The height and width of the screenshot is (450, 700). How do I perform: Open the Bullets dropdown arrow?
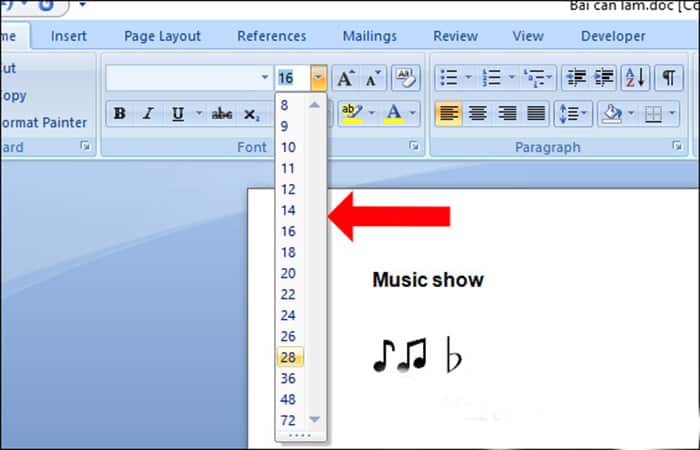[x=468, y=78]
